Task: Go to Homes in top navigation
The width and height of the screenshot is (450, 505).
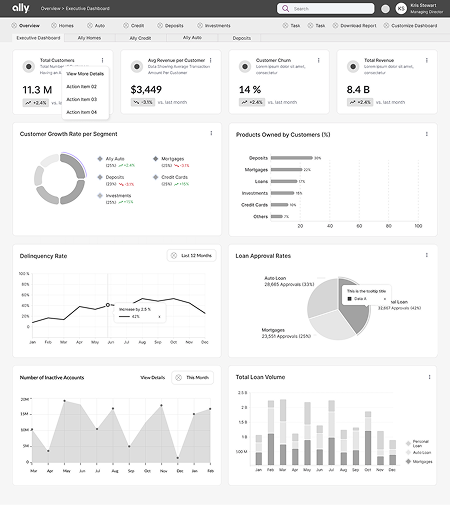Action: [x=62, y=26]
